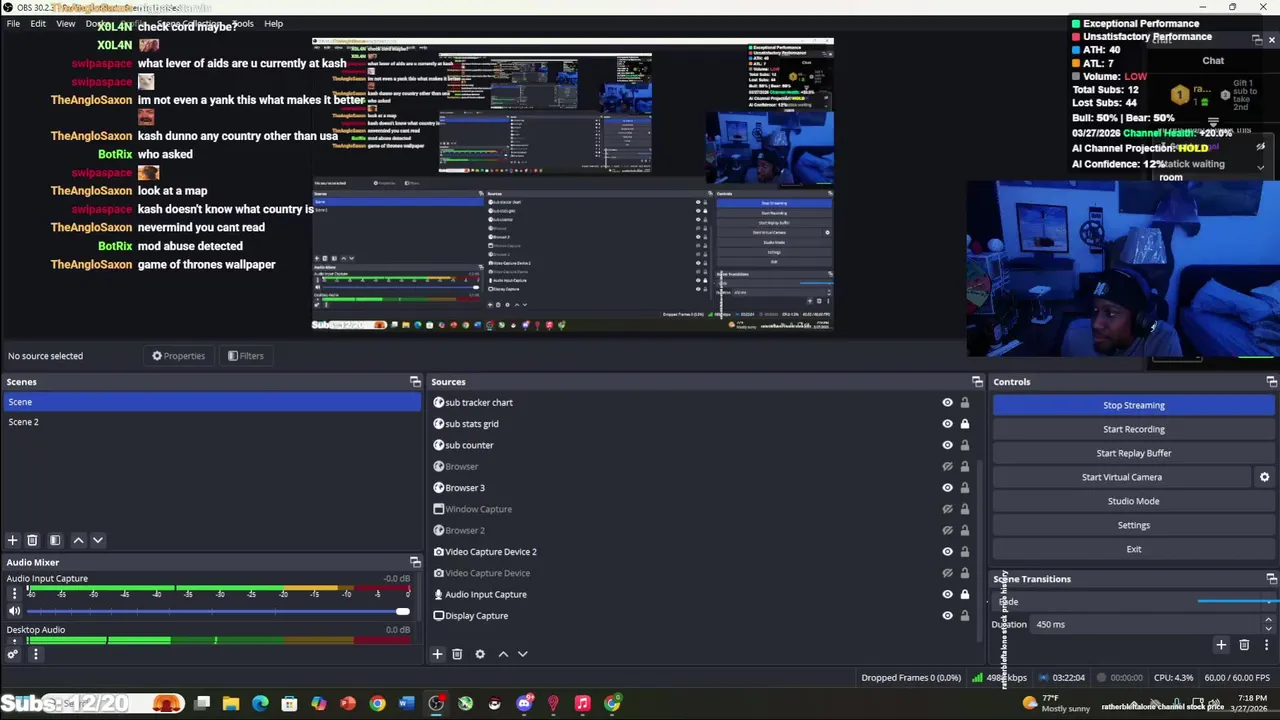1280x720 pixels.
Task: Hide the Display Capture source
Action: point(947,616)
